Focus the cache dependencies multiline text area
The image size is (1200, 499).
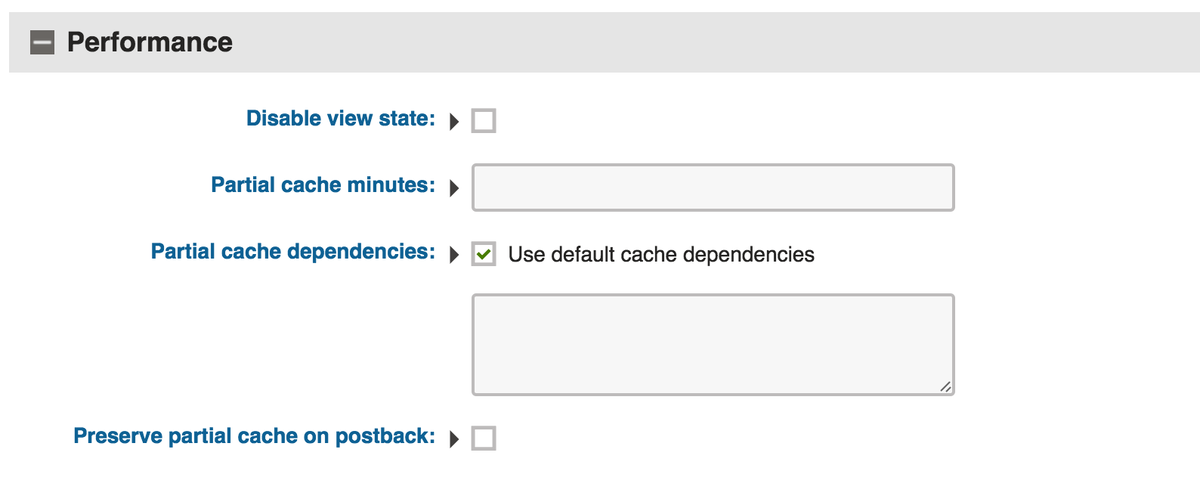coord(712,343)
